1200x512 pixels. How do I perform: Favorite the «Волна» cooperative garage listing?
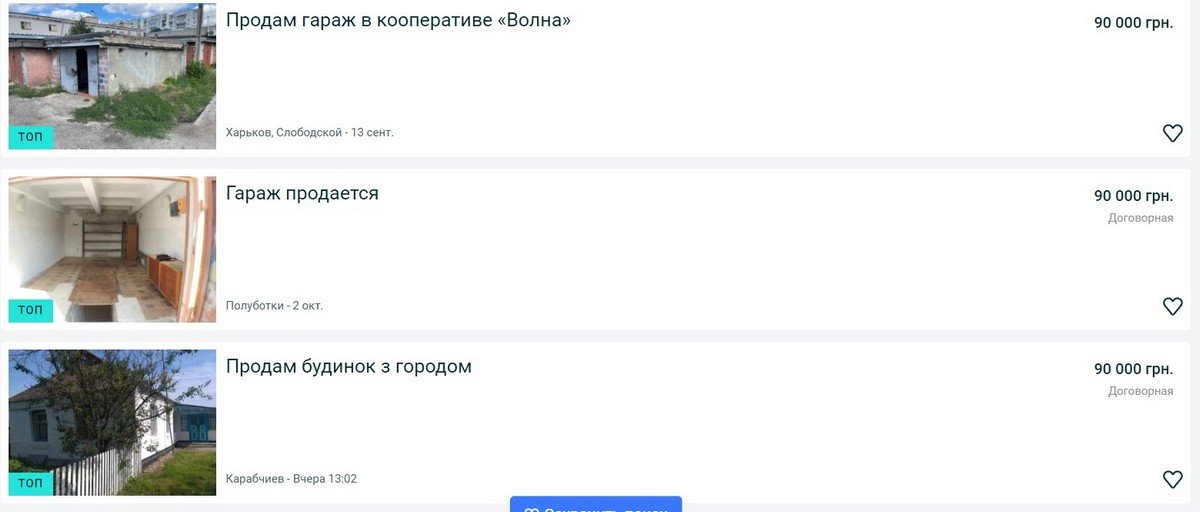pyautogui.click(x=1172, y=133)
